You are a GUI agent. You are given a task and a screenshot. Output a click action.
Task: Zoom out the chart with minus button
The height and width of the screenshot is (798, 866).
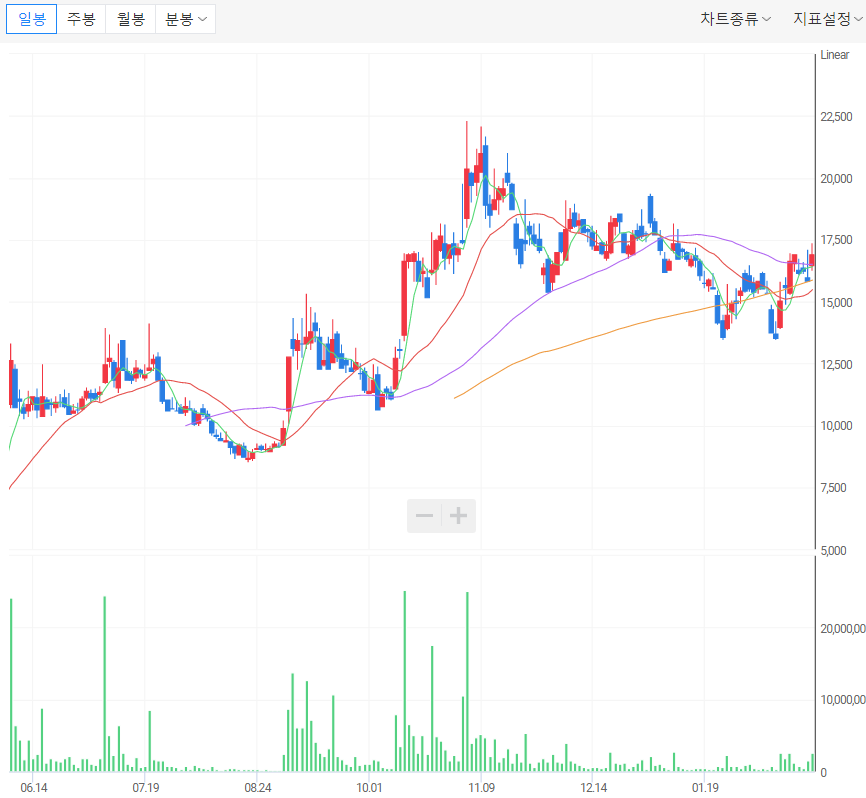pyautogui.click(x=424, y=516)
